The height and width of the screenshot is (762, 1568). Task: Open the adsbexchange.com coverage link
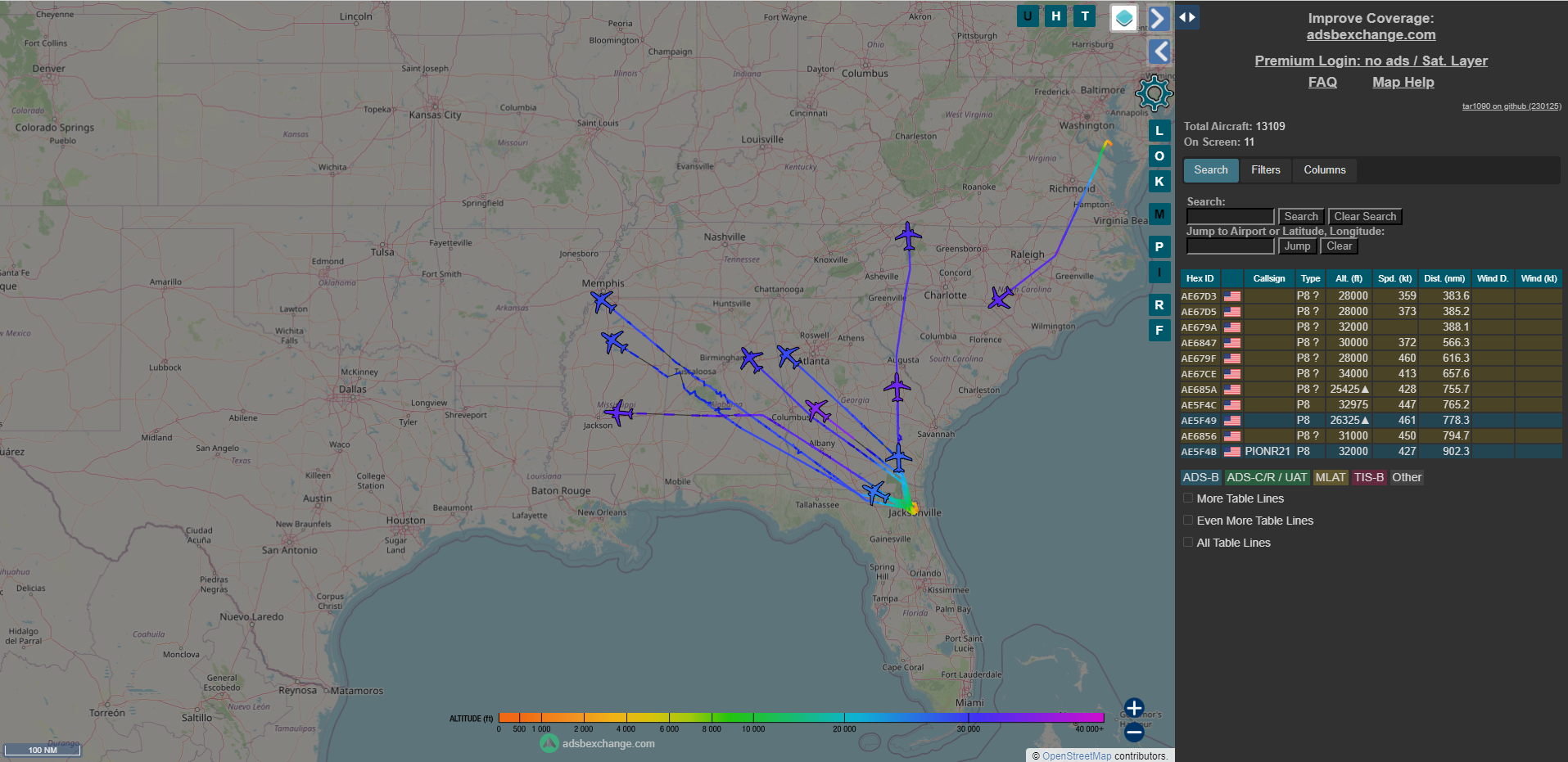pyautogui.click(x=1371, y=34)
